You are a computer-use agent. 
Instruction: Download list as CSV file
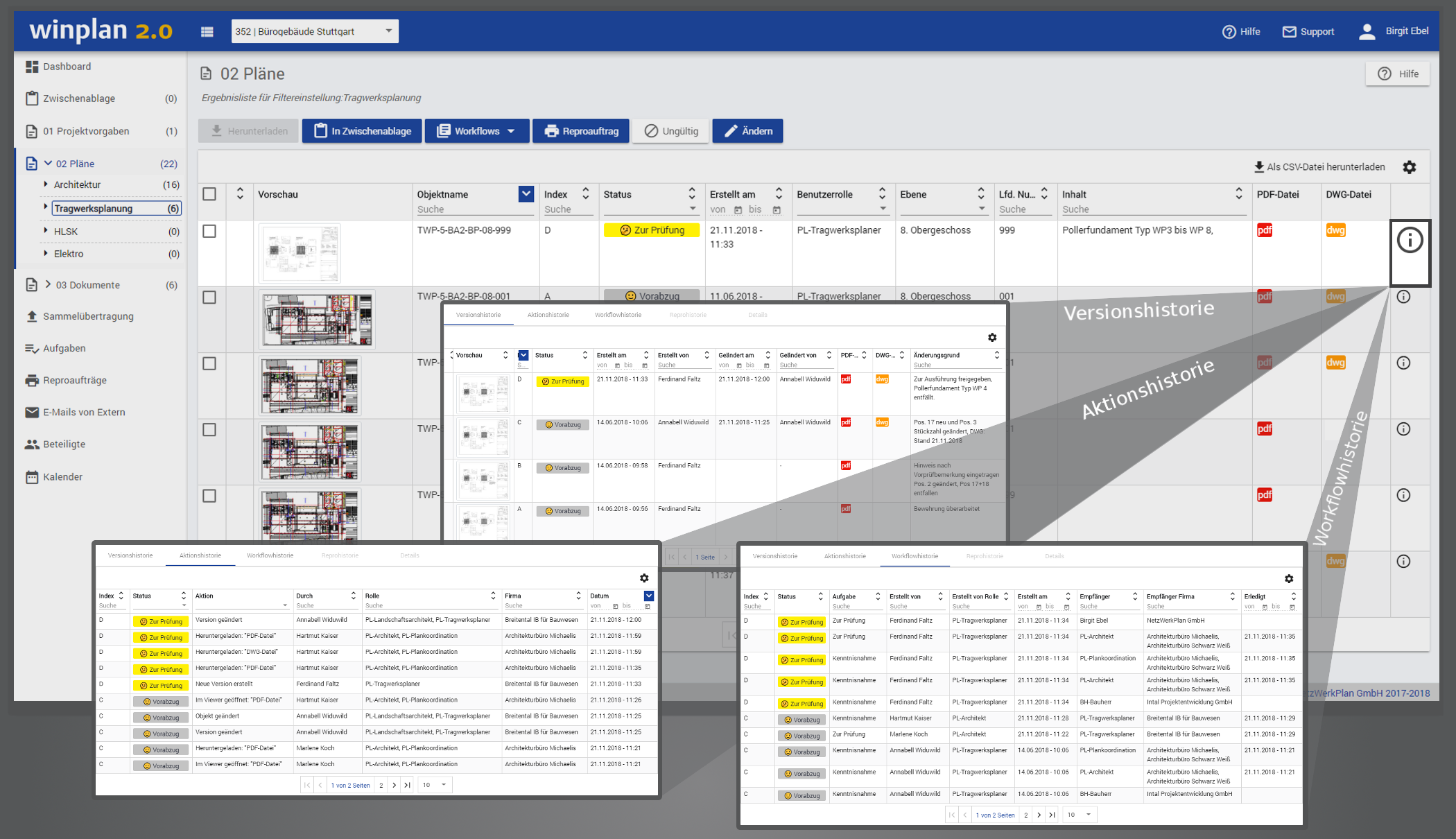coord(1319,167)
